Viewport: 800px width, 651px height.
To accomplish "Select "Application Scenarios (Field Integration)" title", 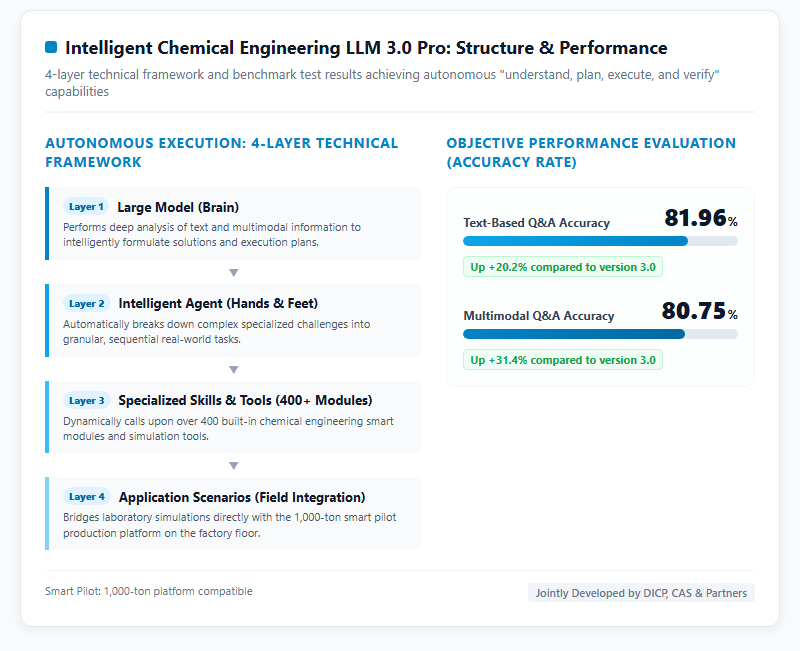I will [x=242, y=497].
